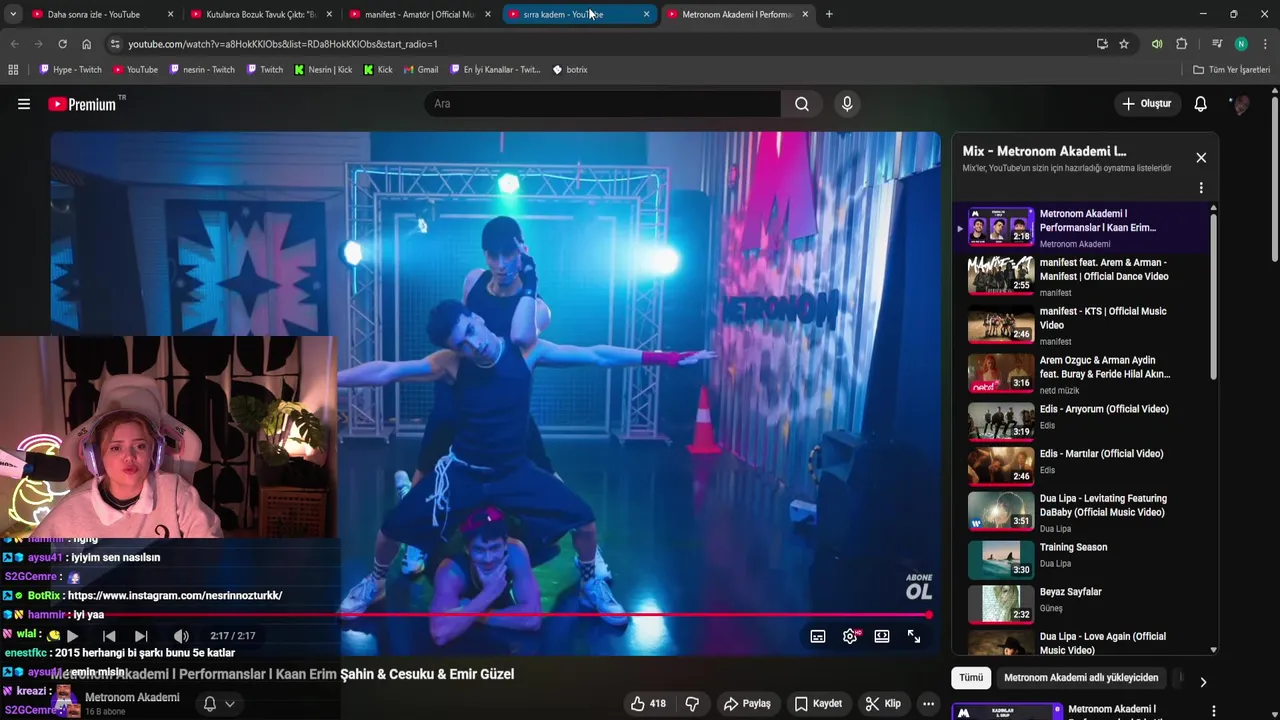Switch player to theater mode
This screenshot has height=720, width=1280.
(x=882, y=636)
